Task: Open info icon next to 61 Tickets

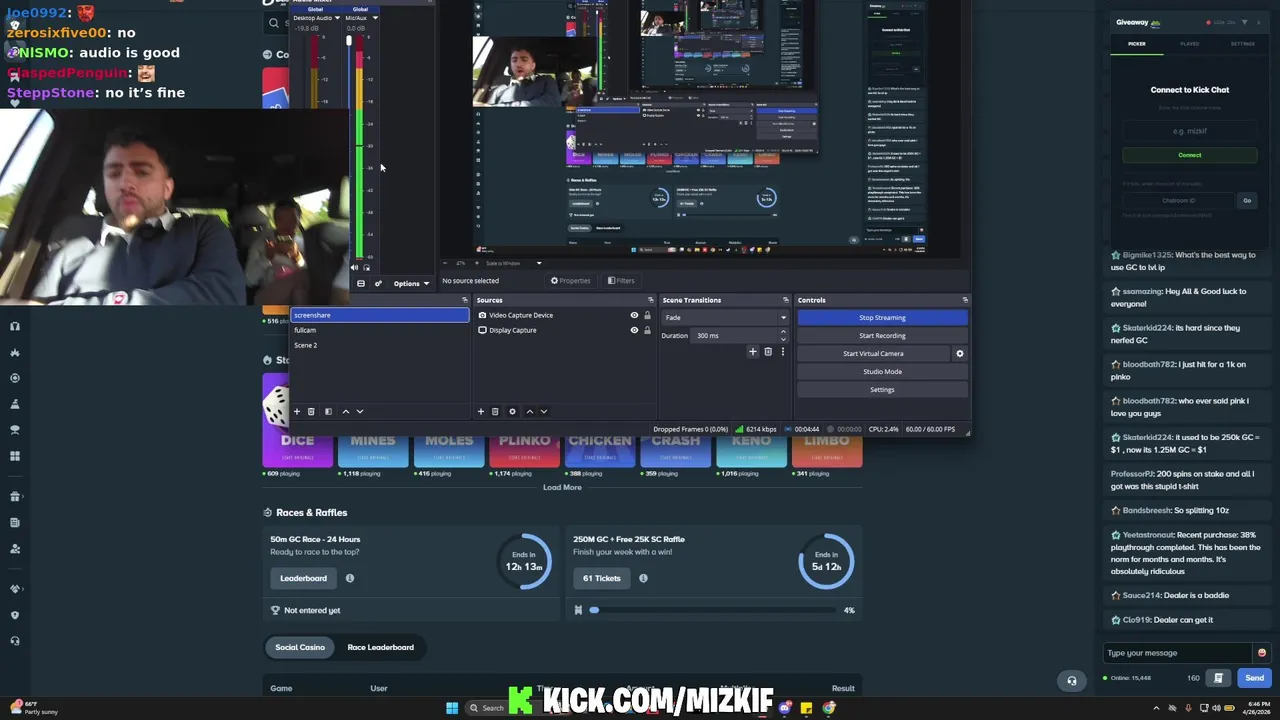Action: click(x=643, y=578)
